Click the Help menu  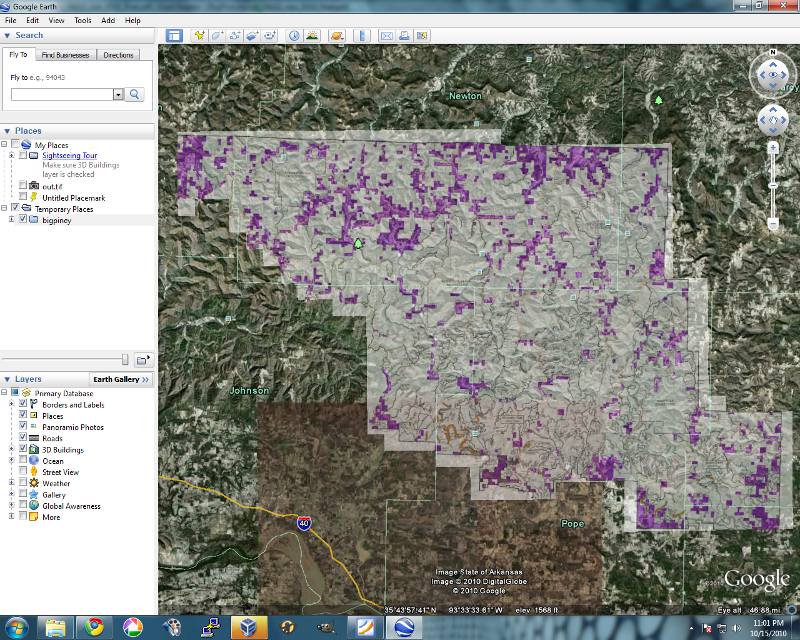click(x=133, y=20)
